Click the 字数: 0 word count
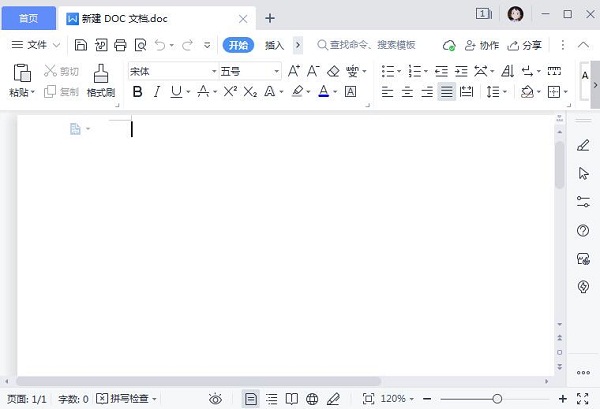Viewport: 600px width, 409px height. pos(73,399)
